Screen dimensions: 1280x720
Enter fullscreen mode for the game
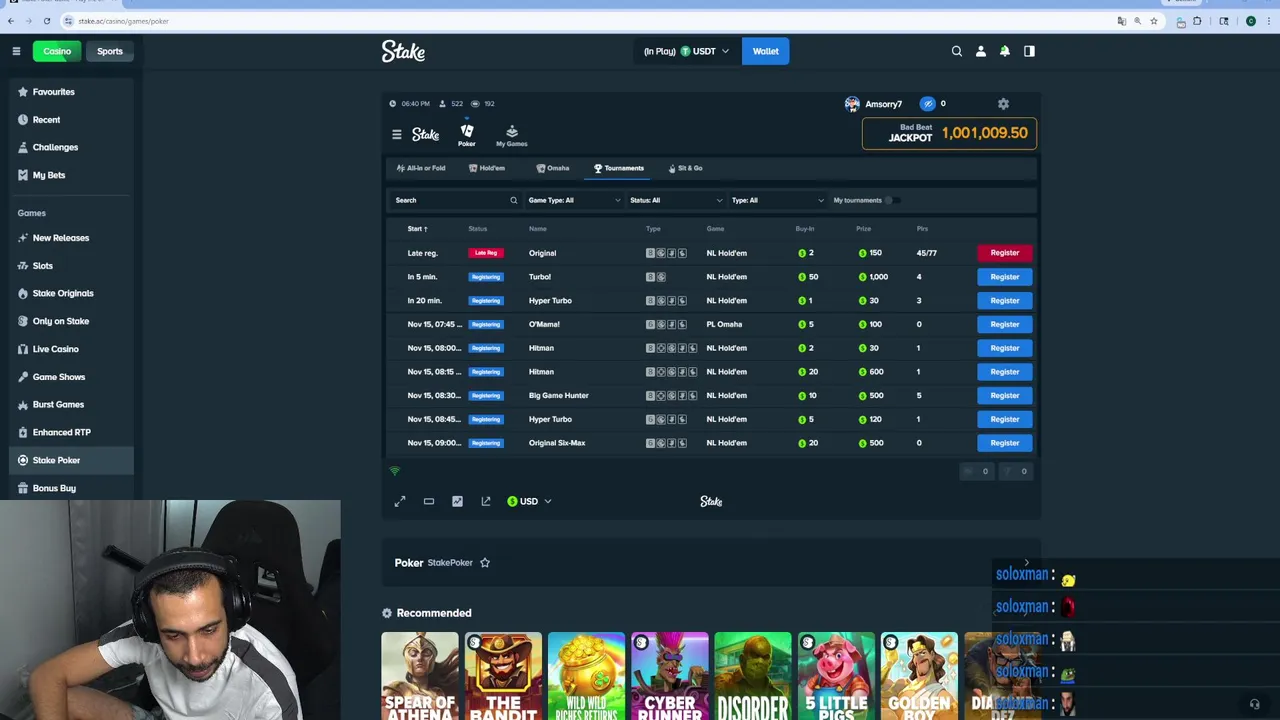click(x=400, y=501)
